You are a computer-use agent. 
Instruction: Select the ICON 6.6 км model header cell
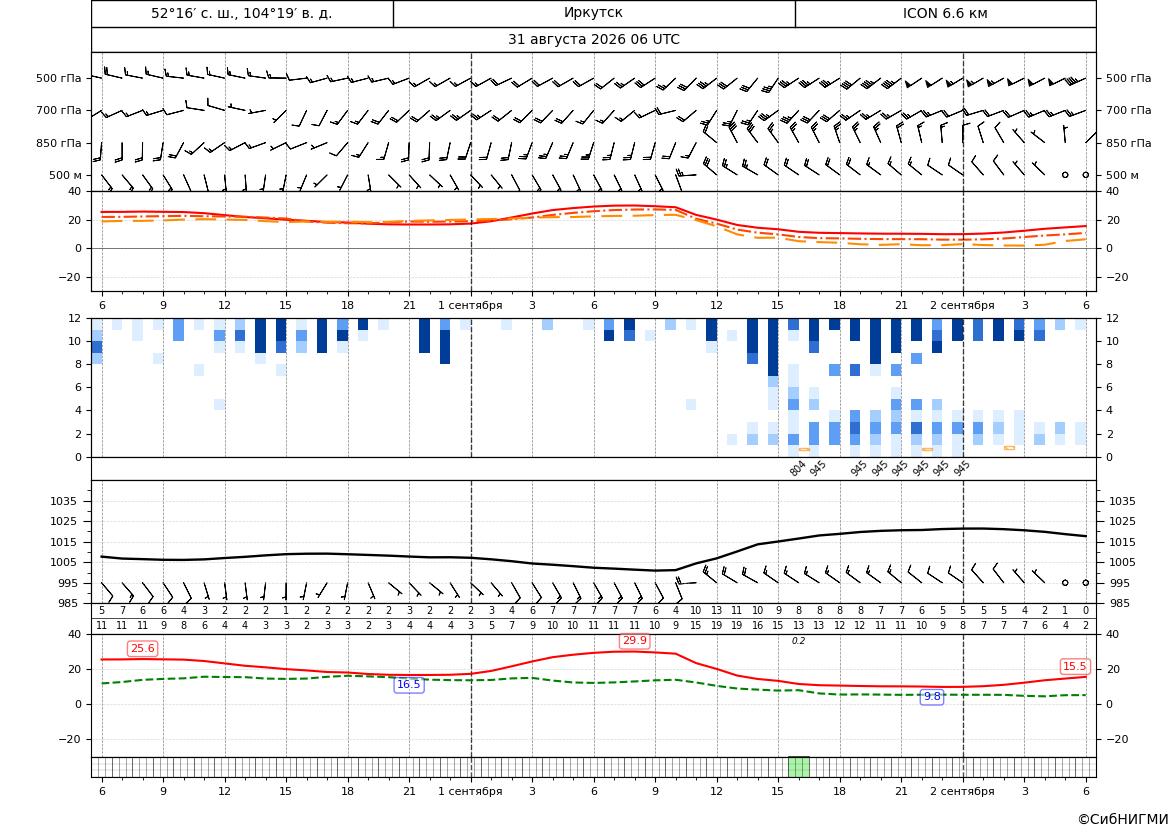tap(945, 13)
